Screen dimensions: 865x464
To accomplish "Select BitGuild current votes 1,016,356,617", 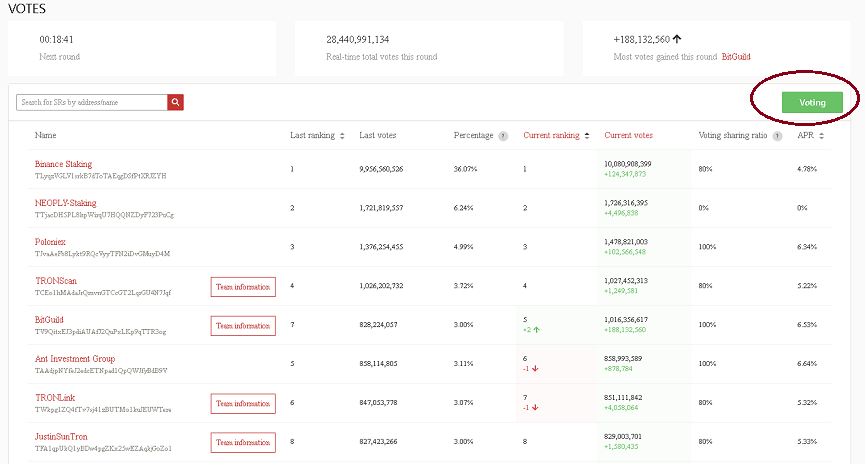I will [626, 319].
